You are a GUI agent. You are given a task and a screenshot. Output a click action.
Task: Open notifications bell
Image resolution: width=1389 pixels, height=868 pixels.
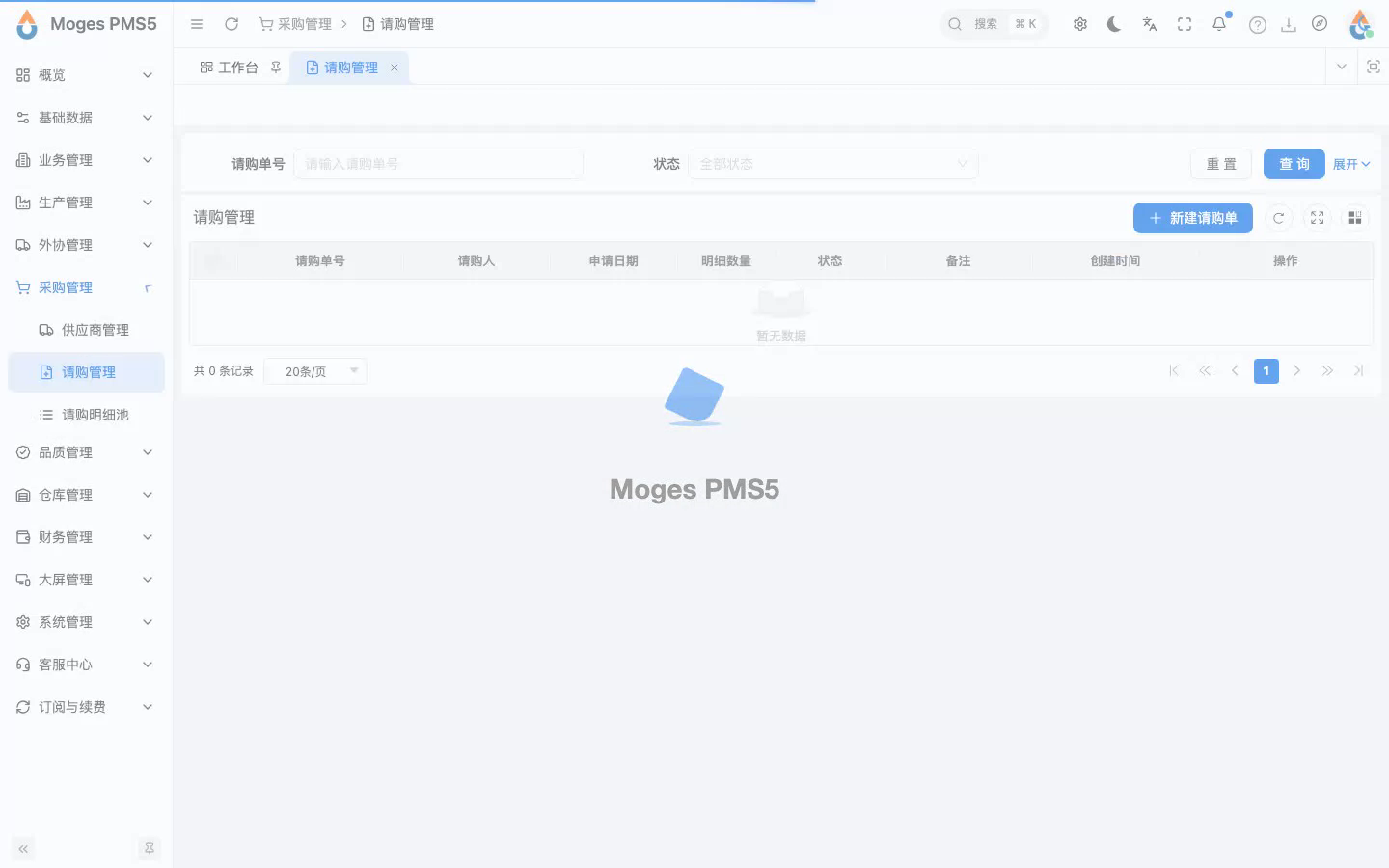(x=1220, y=23)
